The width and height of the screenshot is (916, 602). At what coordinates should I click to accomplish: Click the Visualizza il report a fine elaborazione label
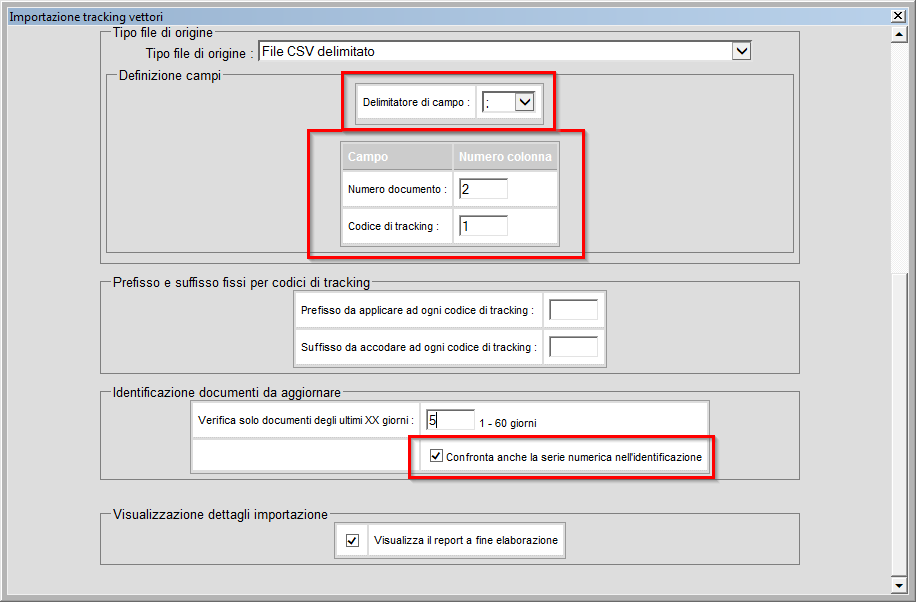[466, 540]
